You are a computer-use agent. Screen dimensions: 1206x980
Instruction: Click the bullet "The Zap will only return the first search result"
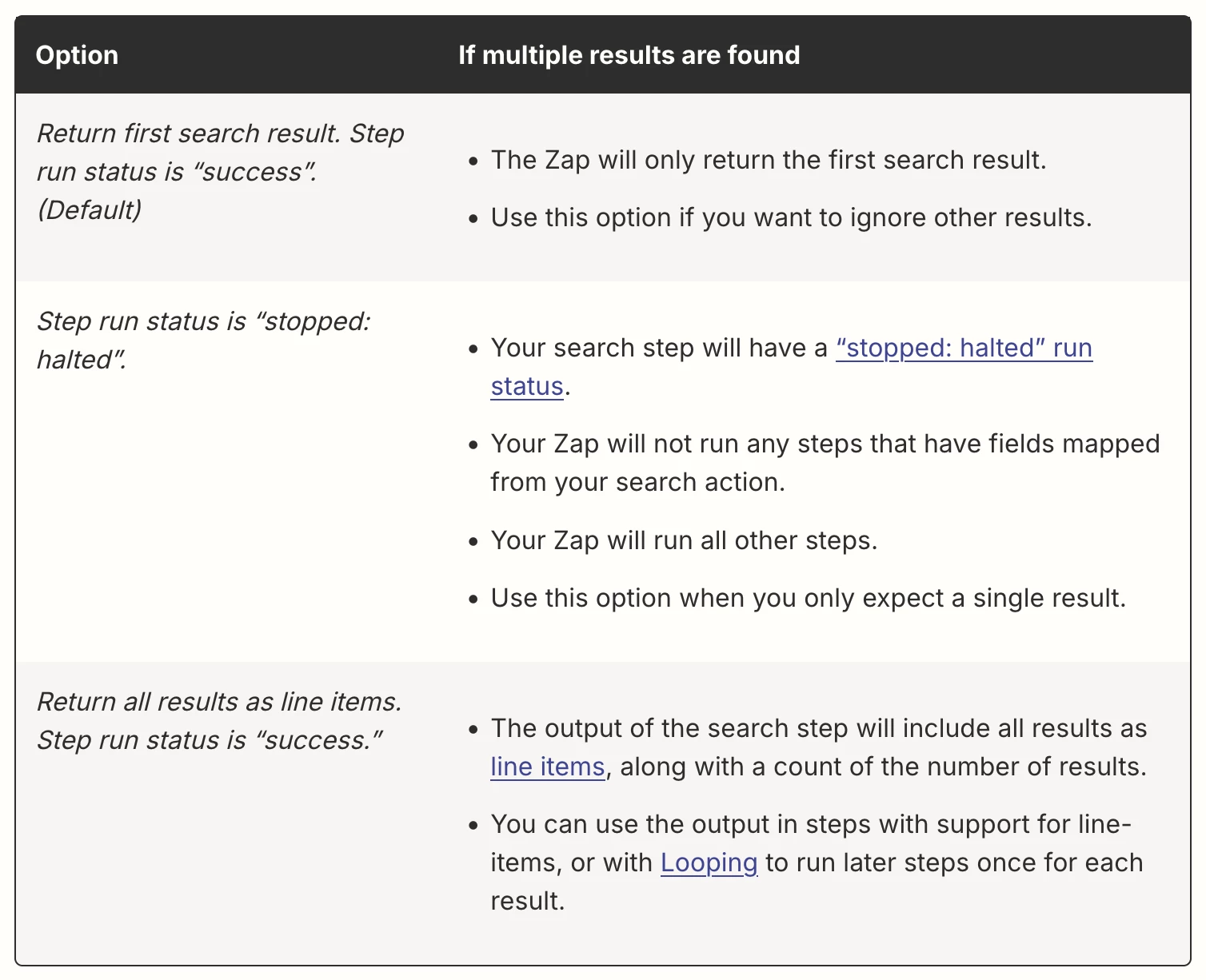tap(769, 160)
